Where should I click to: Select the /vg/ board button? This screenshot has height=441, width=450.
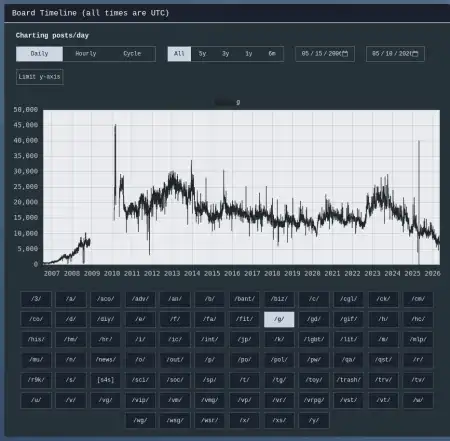105,400
